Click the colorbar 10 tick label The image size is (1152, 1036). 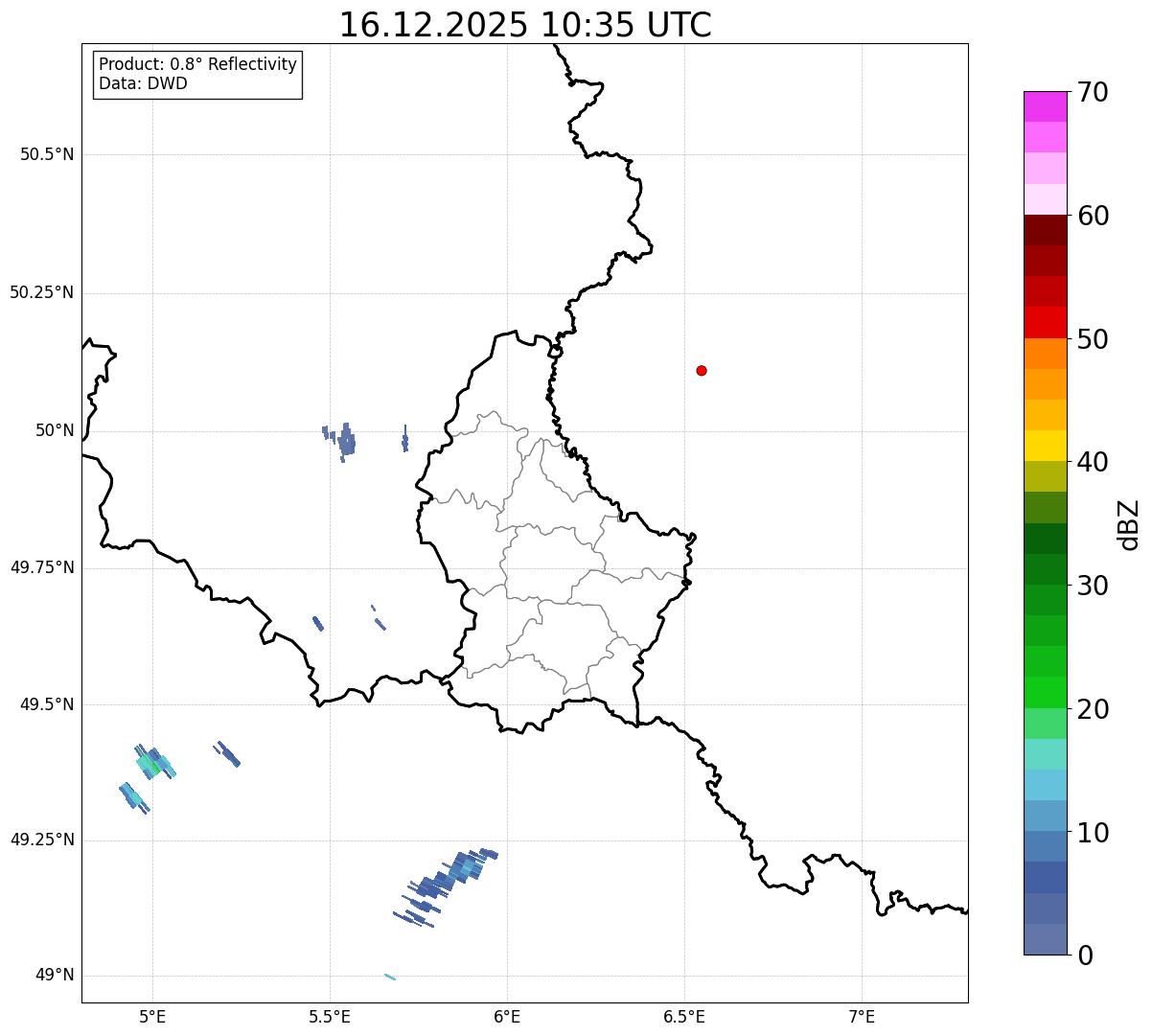click(1093, 832)
